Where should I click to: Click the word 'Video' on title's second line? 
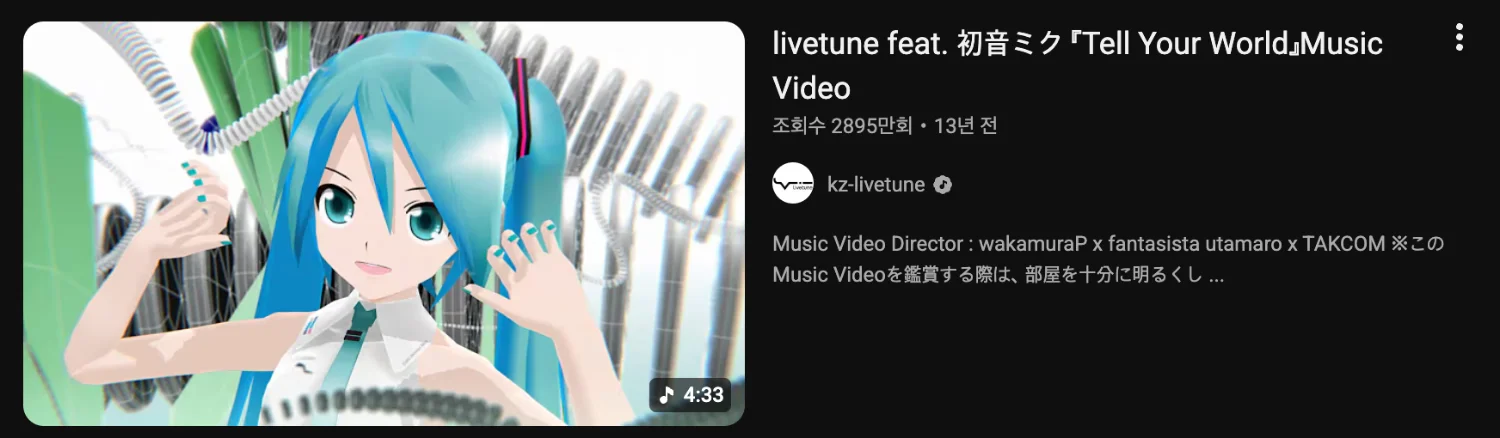(x=812, y=88)
